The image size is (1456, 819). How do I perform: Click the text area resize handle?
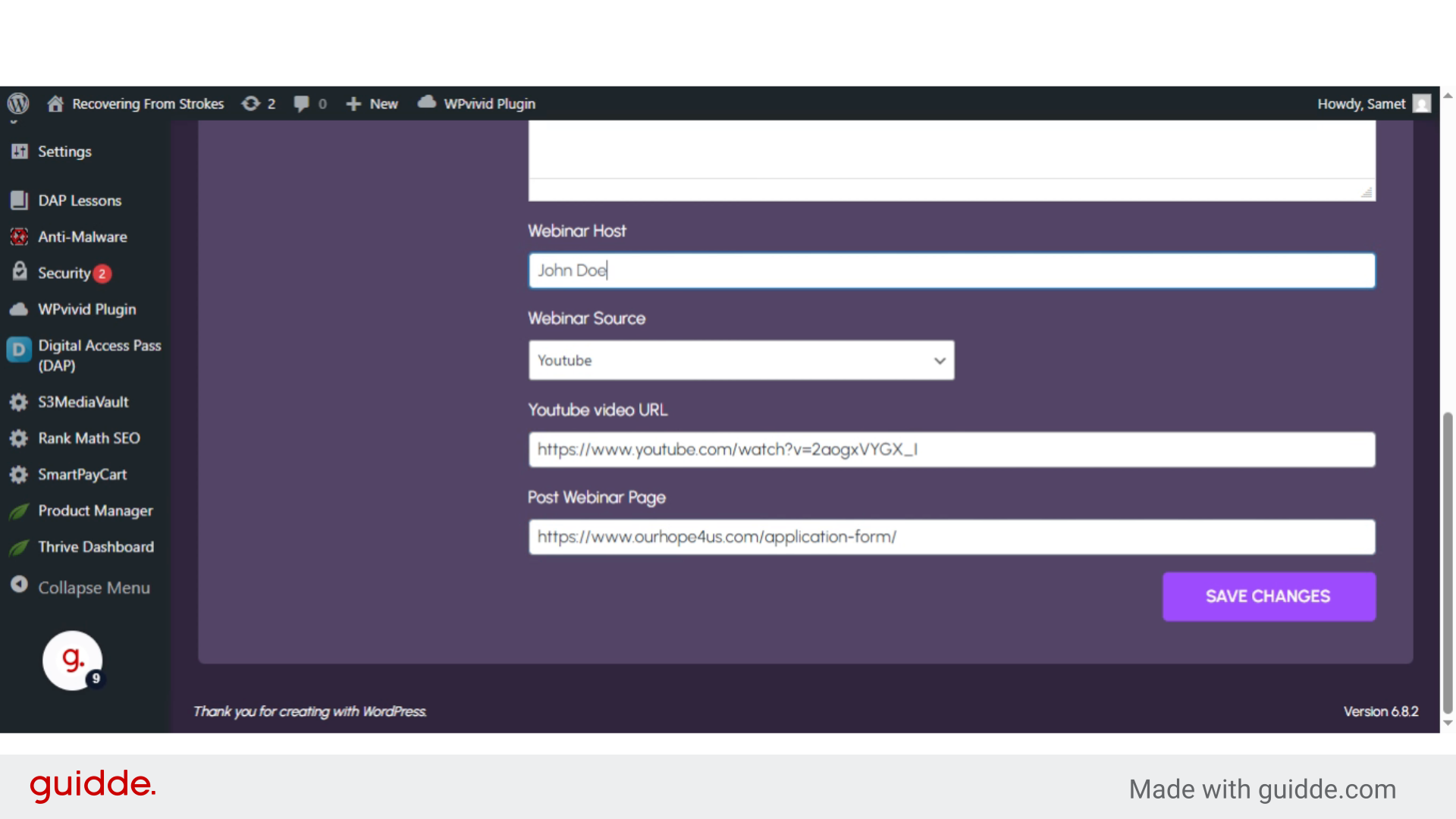tap(1367, 193)
